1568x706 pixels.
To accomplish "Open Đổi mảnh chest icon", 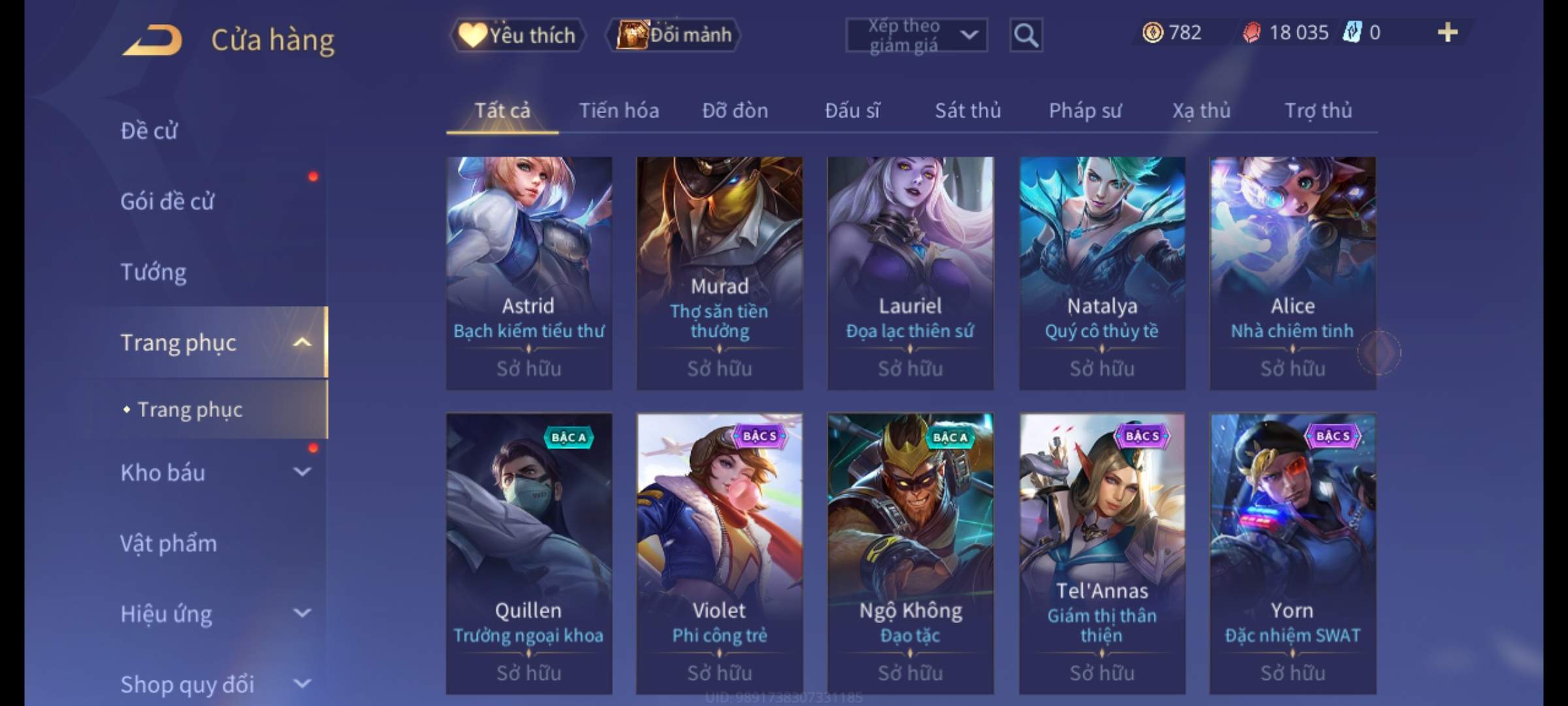I will tap(632, 35).
